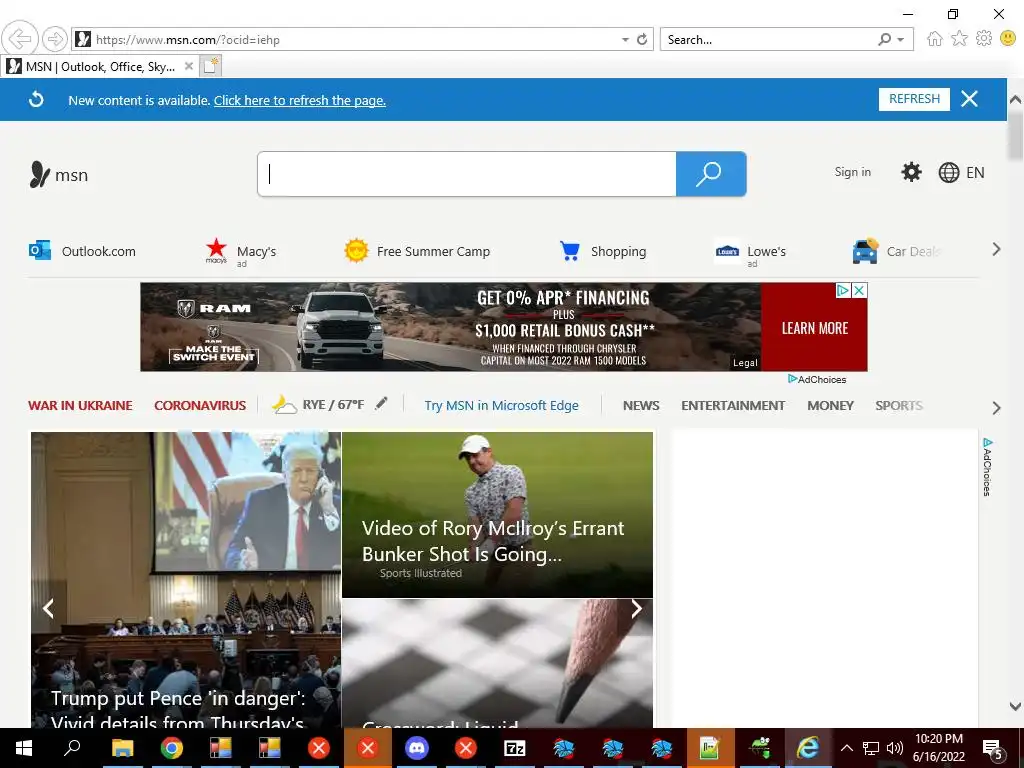The image size is (1024, 768).
Task: Click the browser forward arrow button
Action: (55, 39)
